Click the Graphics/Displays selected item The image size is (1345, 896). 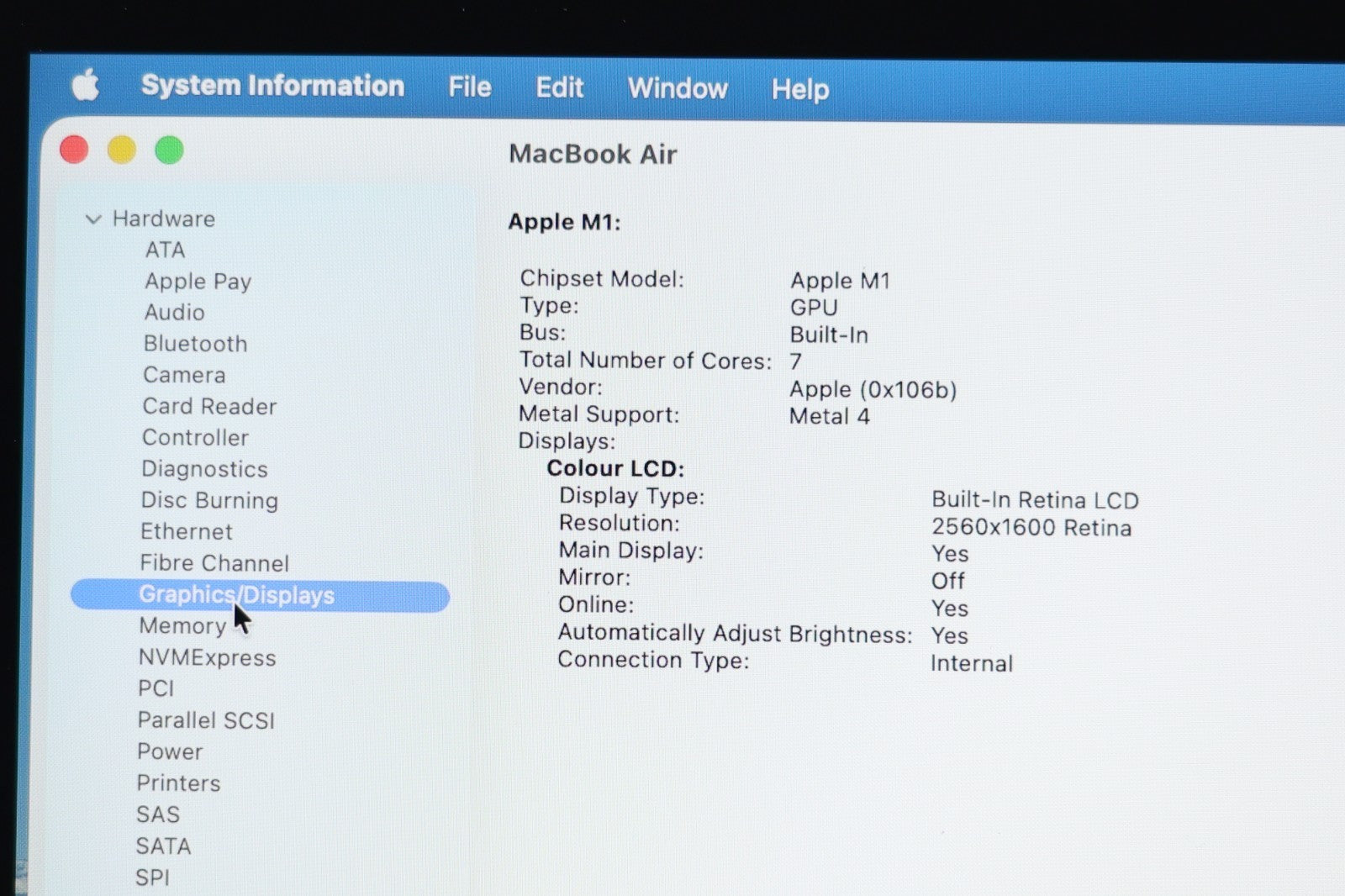(236, 595)
